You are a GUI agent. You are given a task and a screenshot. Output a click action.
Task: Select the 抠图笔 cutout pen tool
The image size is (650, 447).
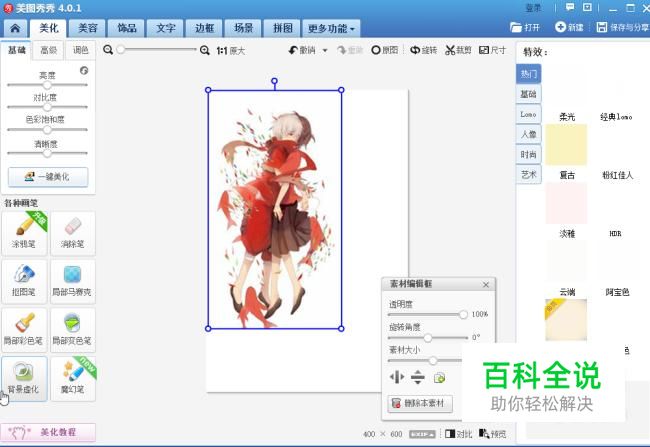tap(24, 282)
